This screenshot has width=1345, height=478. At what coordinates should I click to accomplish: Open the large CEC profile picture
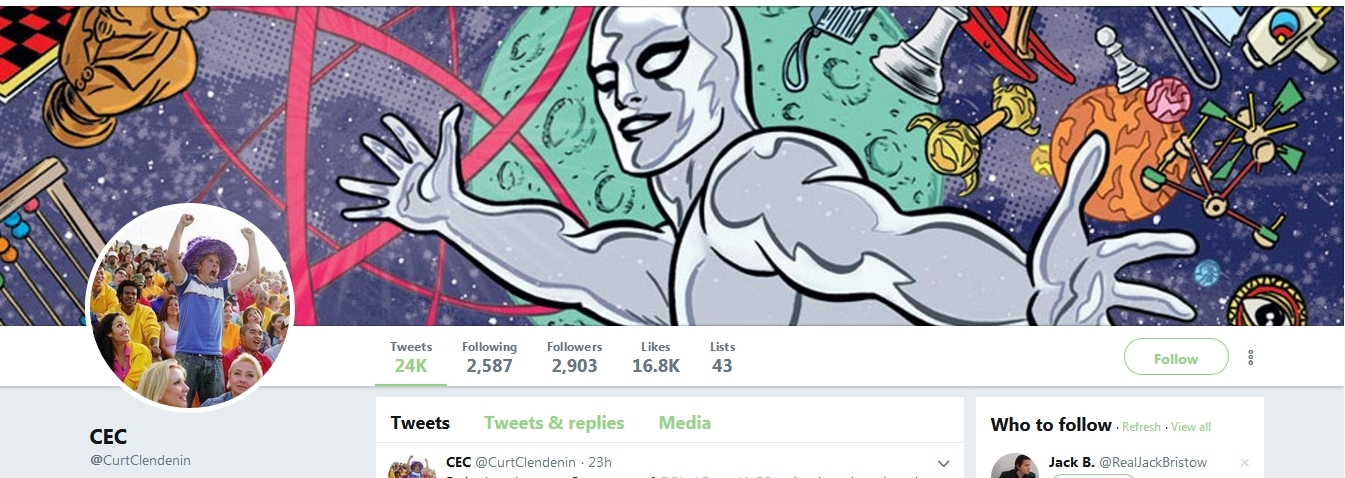coord(190,307)
